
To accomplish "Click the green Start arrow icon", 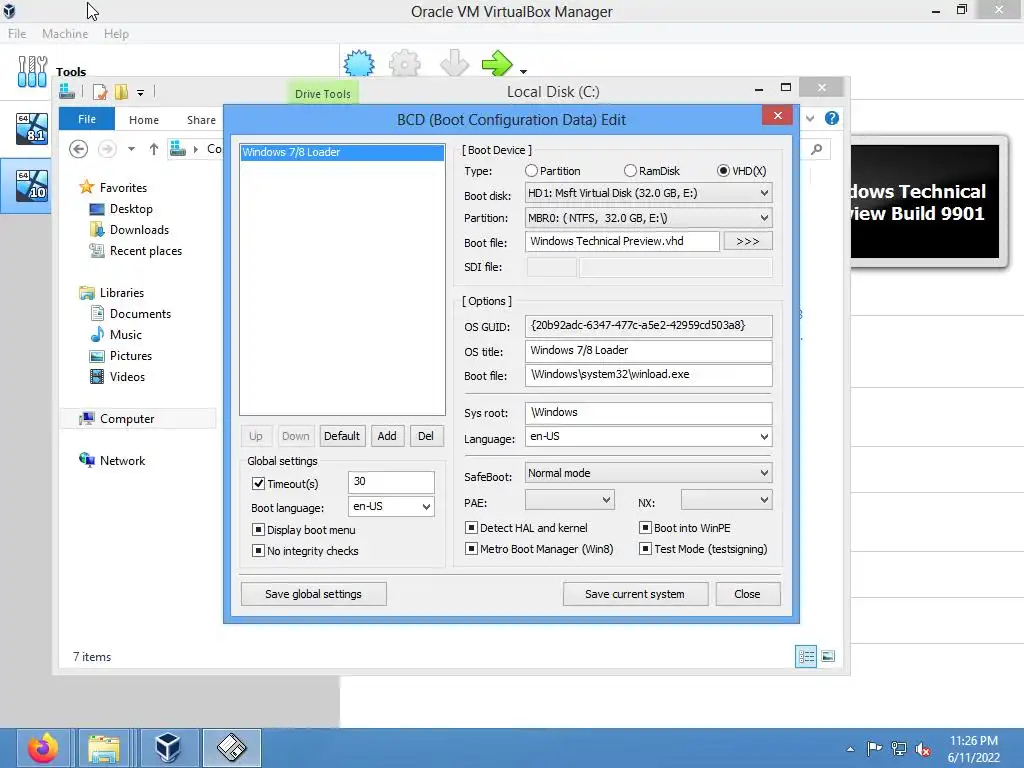I will tap(498, 63).
